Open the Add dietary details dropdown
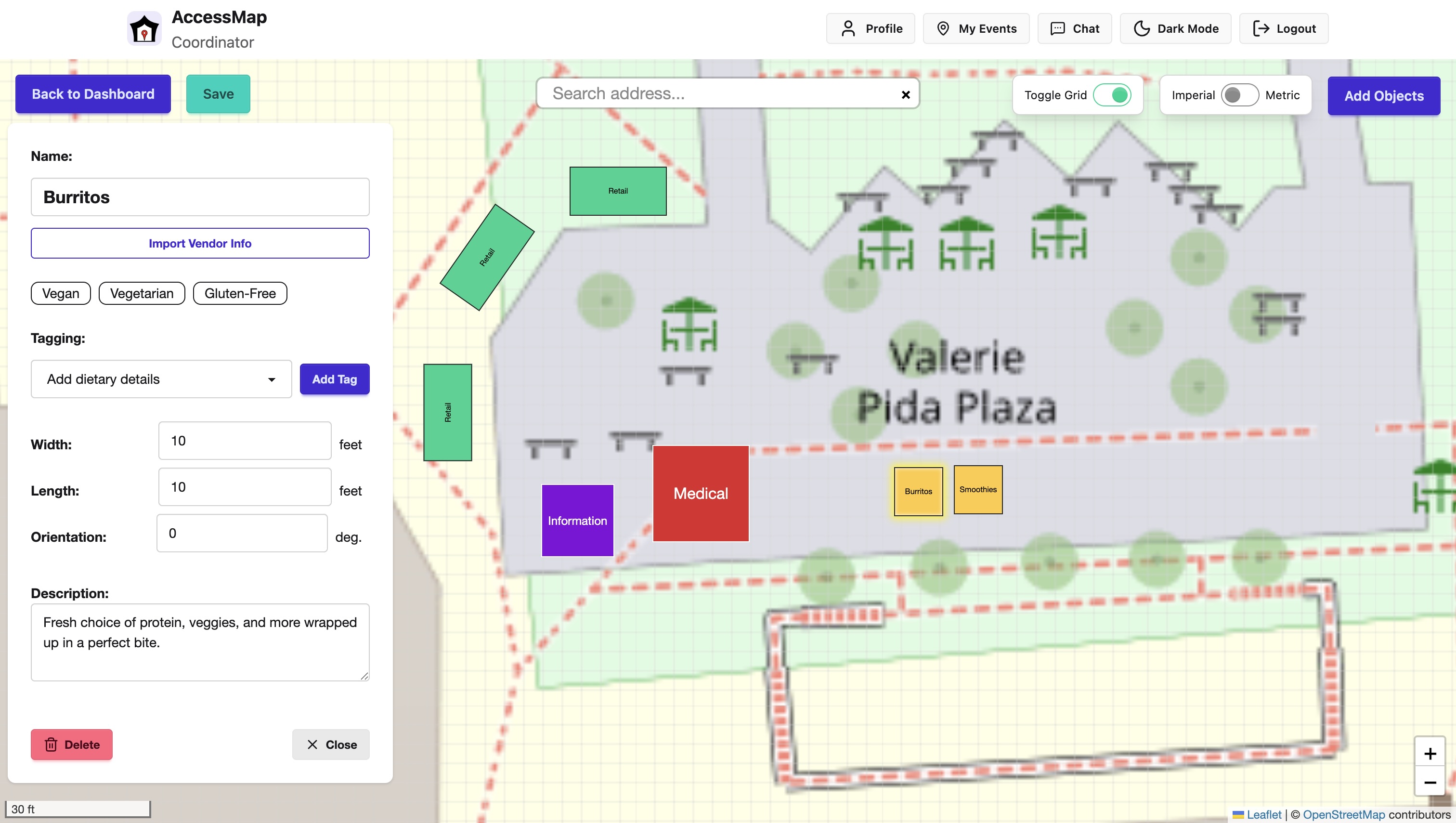Image resolution: width=1456 pixels, height=823 pixels. [x=161, y=379]
